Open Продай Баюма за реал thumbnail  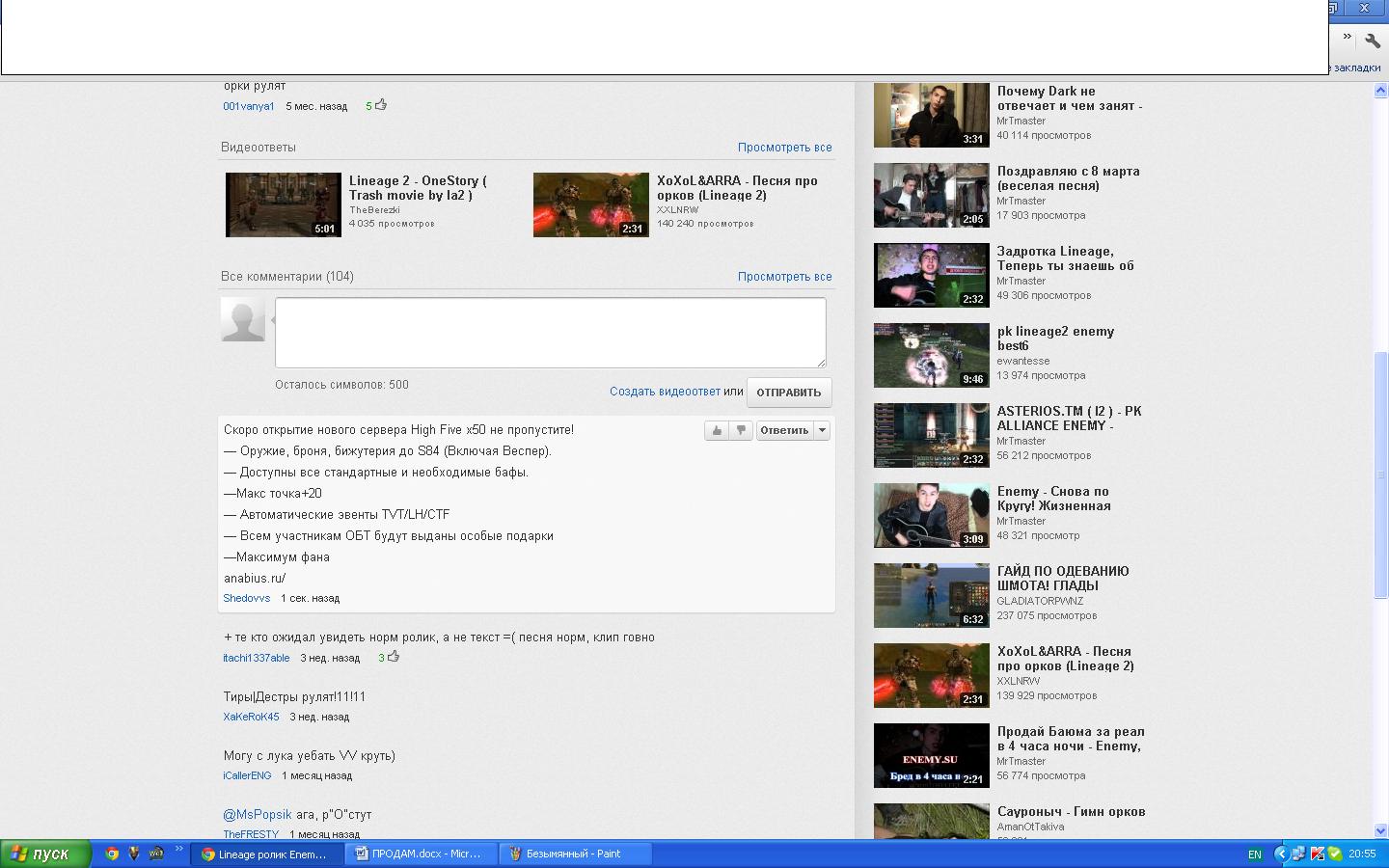point(932,756)
